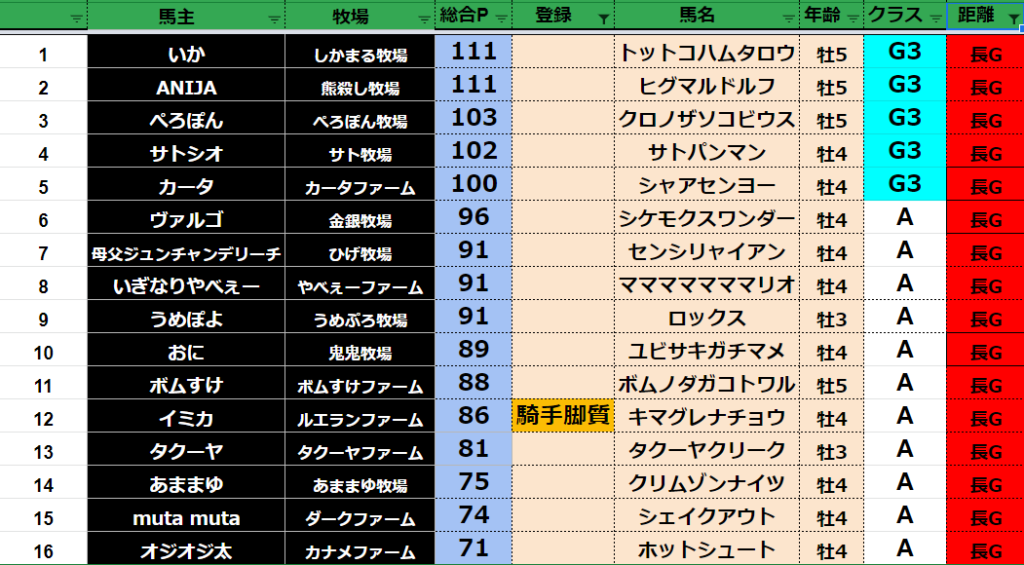Select red 長G cell in row 16
The width and height of the screenshot is (1024, 565).
(985, 549)
